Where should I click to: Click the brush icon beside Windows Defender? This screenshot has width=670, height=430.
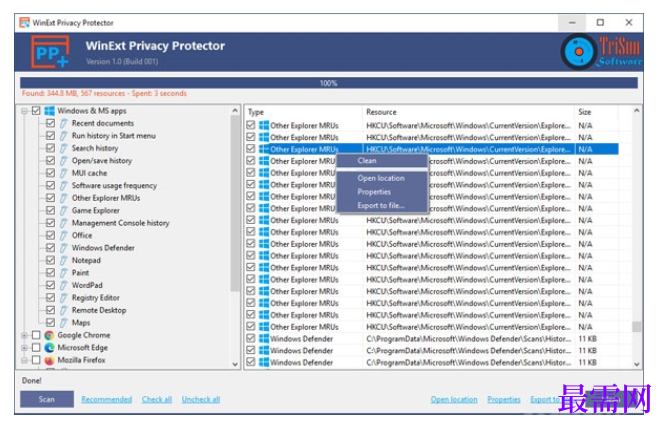[x=64, y=248]
